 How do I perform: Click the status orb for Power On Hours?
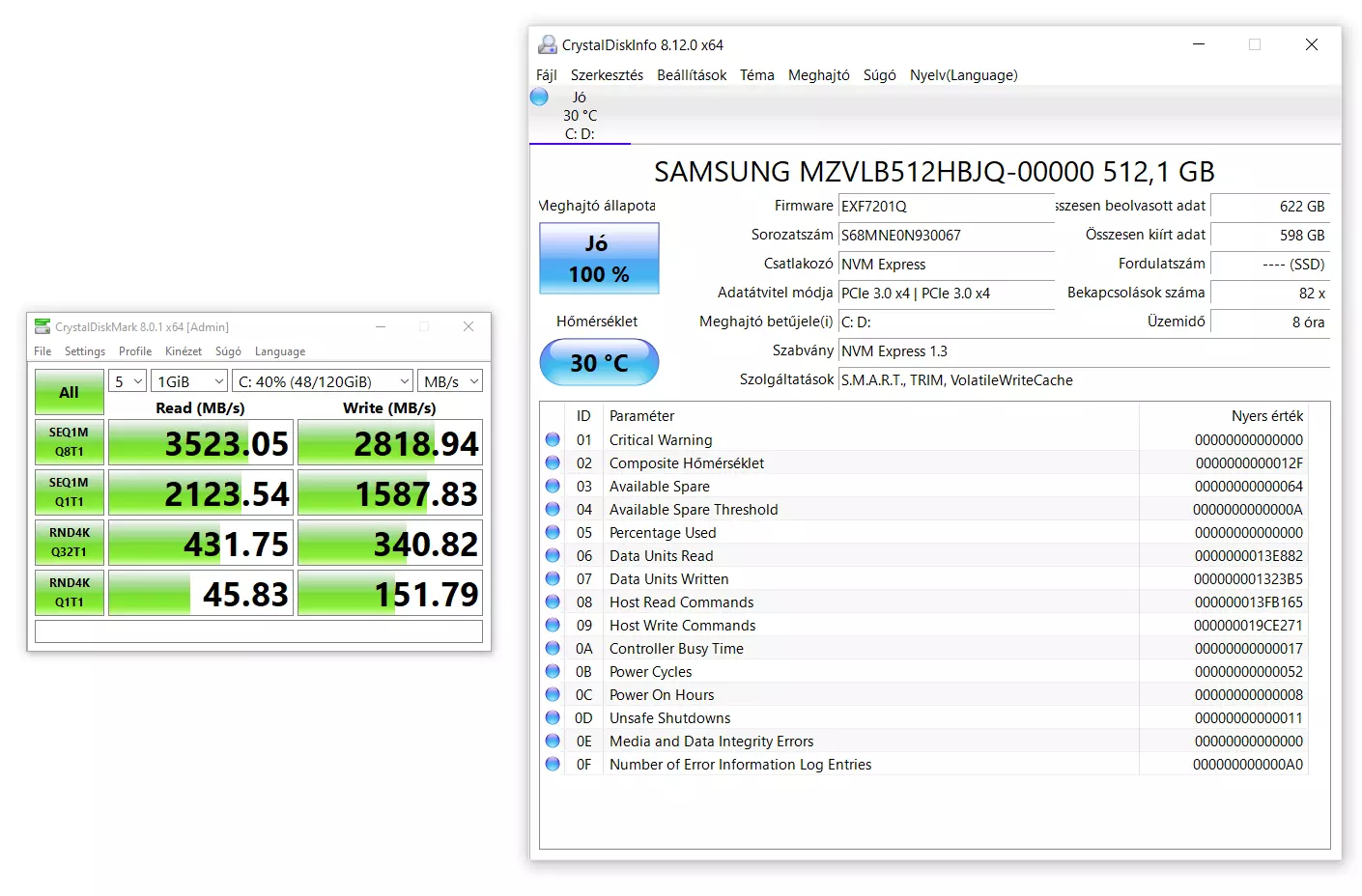tap(553, 694)
